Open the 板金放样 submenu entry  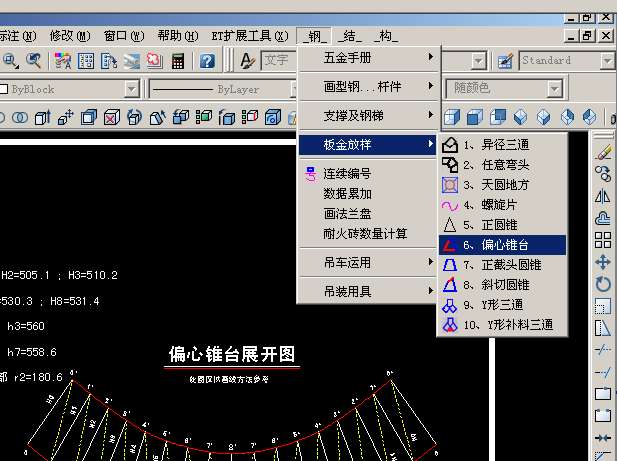click(x=368, y=145)
